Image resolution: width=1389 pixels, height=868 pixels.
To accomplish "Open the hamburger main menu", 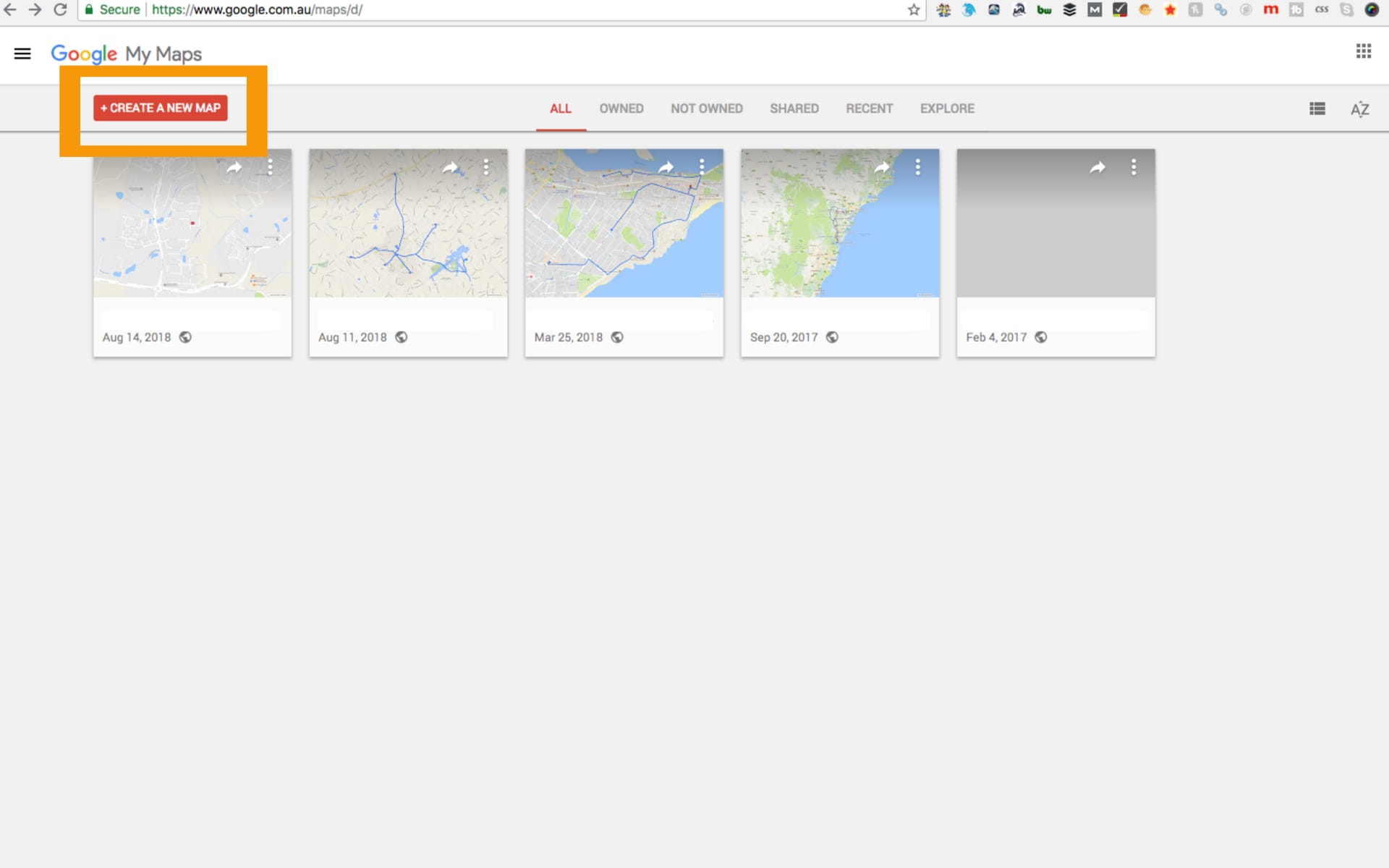I will click(x=22, y=54).
